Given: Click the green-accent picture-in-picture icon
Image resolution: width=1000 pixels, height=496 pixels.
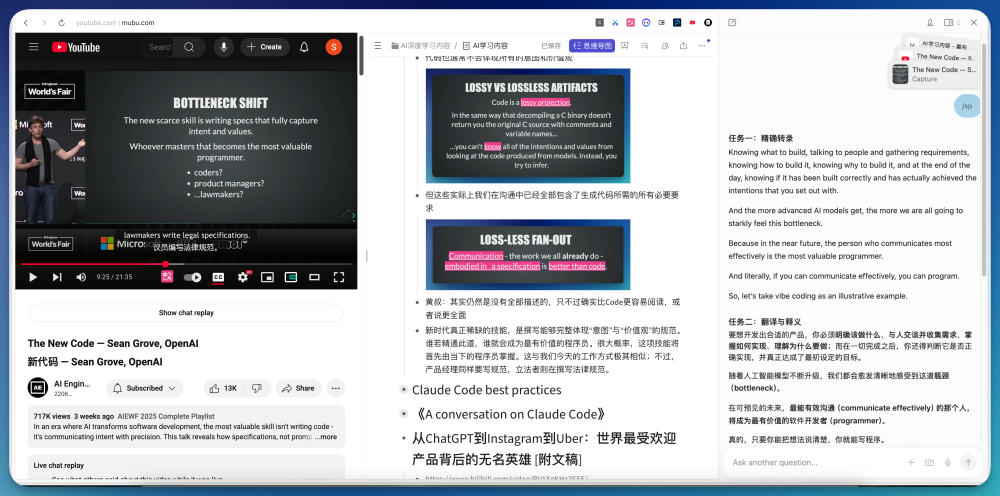Looking at the screenshot, I should pyautogui.click(x=291, y=277).
